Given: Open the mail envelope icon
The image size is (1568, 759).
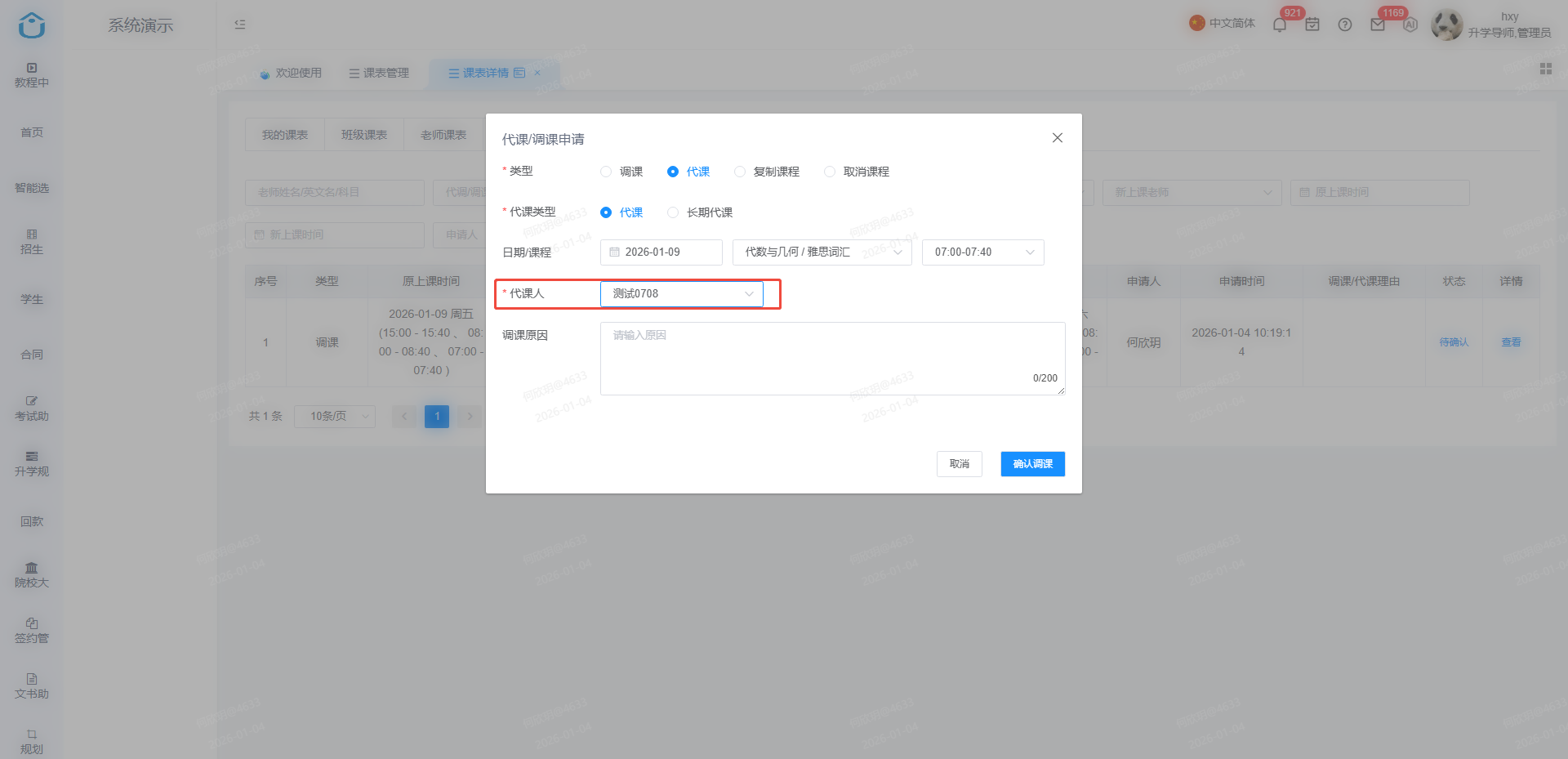Looking at the screenshot, I should tap(1378, 25).
